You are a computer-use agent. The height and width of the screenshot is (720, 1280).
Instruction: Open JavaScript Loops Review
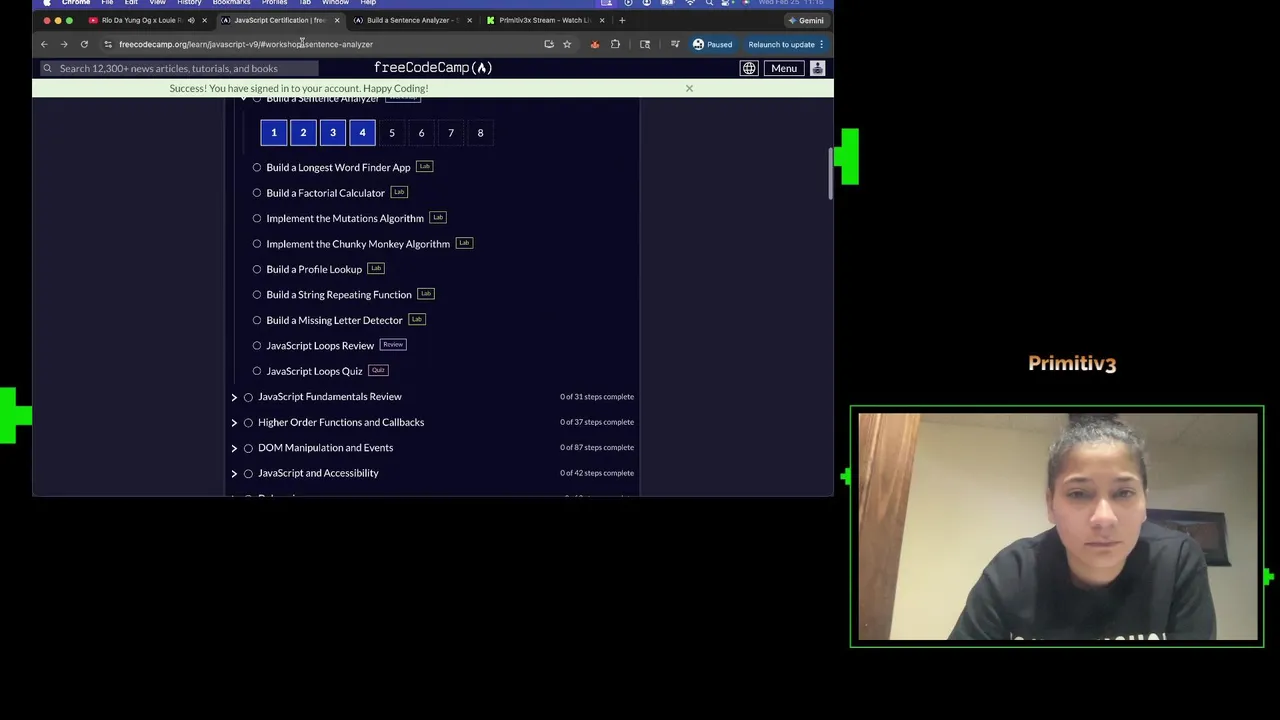320,346
